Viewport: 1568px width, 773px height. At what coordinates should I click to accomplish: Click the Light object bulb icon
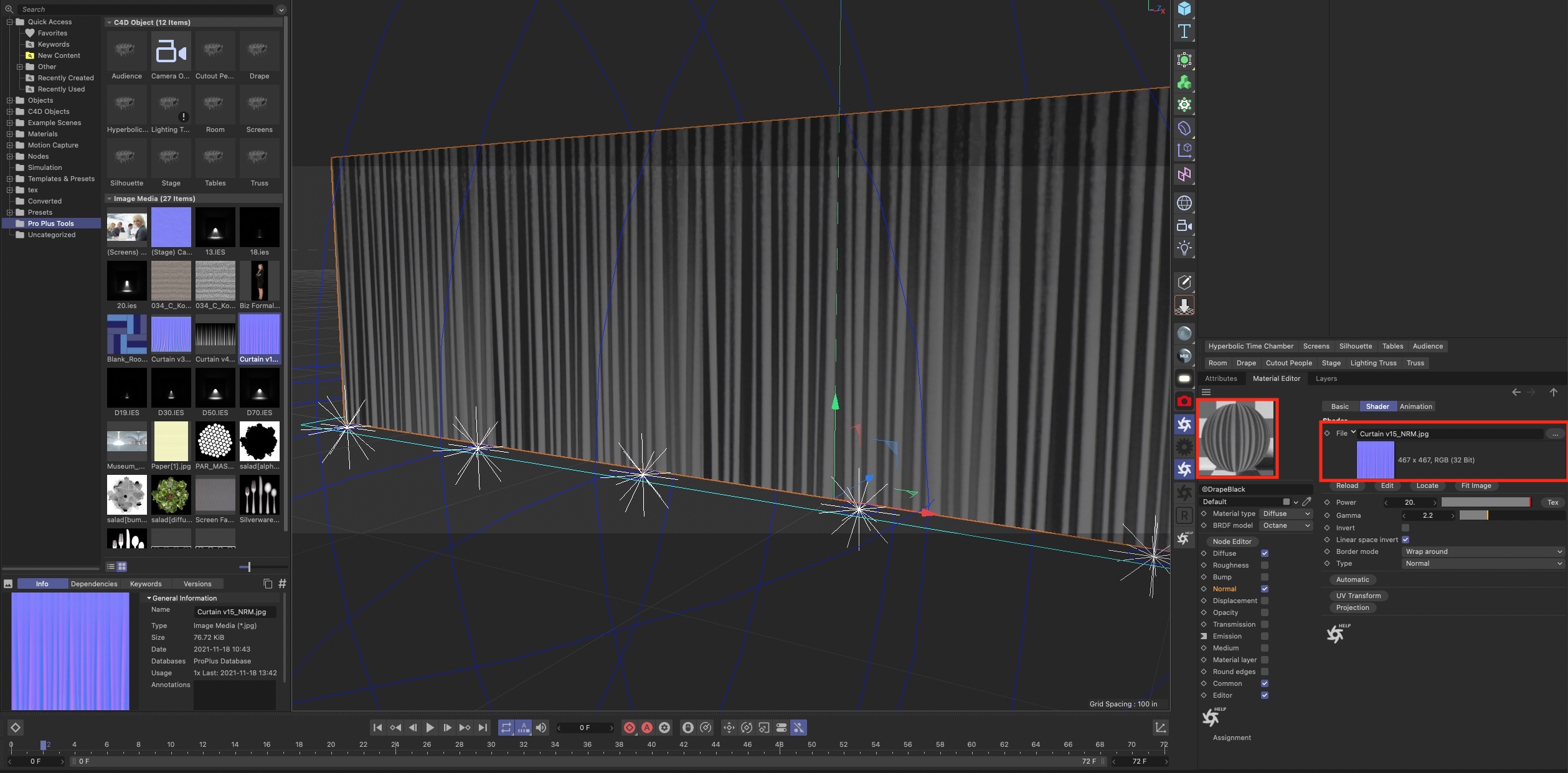1184,248
